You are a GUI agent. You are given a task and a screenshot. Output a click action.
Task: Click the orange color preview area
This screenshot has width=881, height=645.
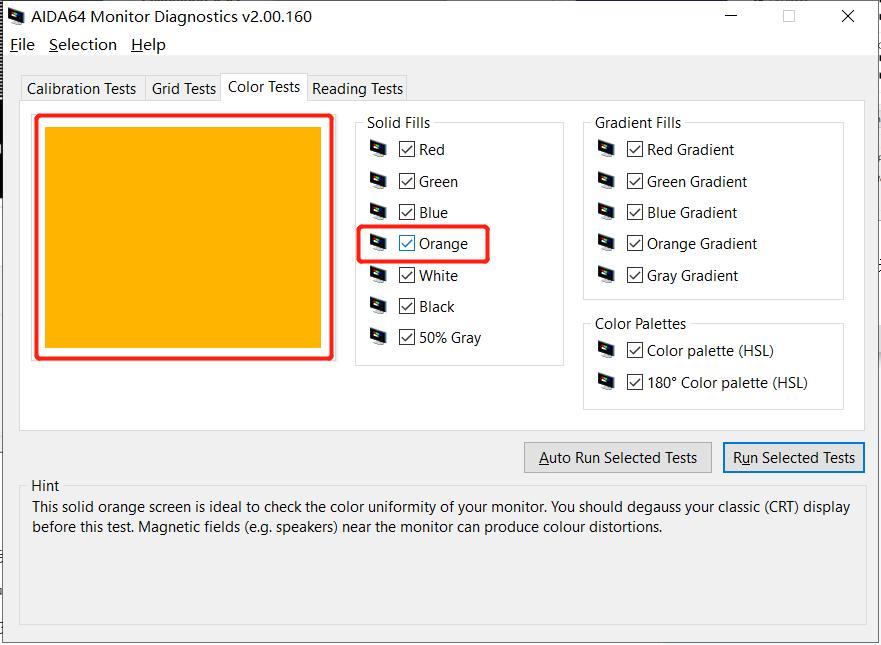point(184,236)
